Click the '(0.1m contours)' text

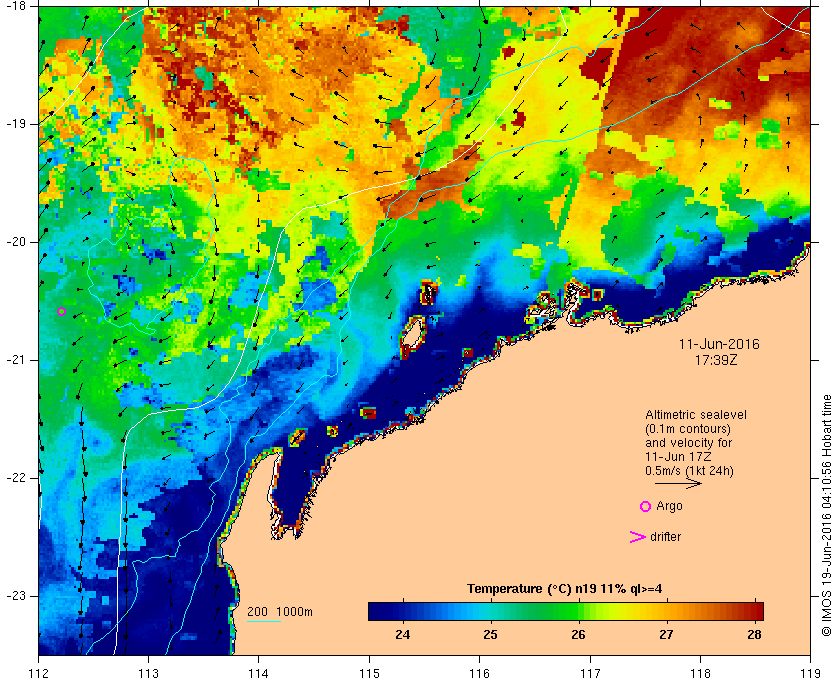pos(688,429)
